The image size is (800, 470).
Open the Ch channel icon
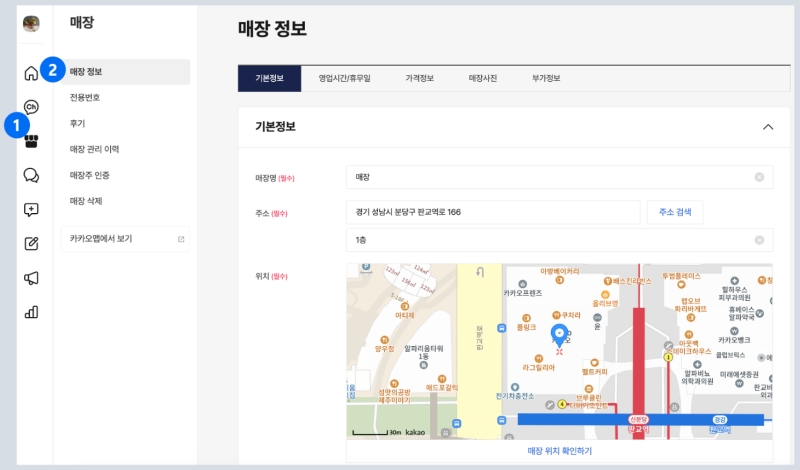coord(31,107)
